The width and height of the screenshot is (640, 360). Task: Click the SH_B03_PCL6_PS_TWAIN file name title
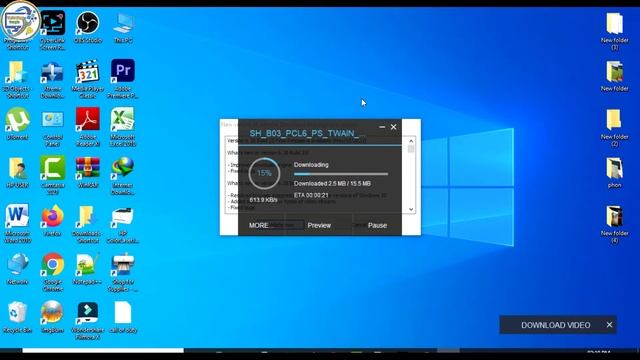point(307,133)
